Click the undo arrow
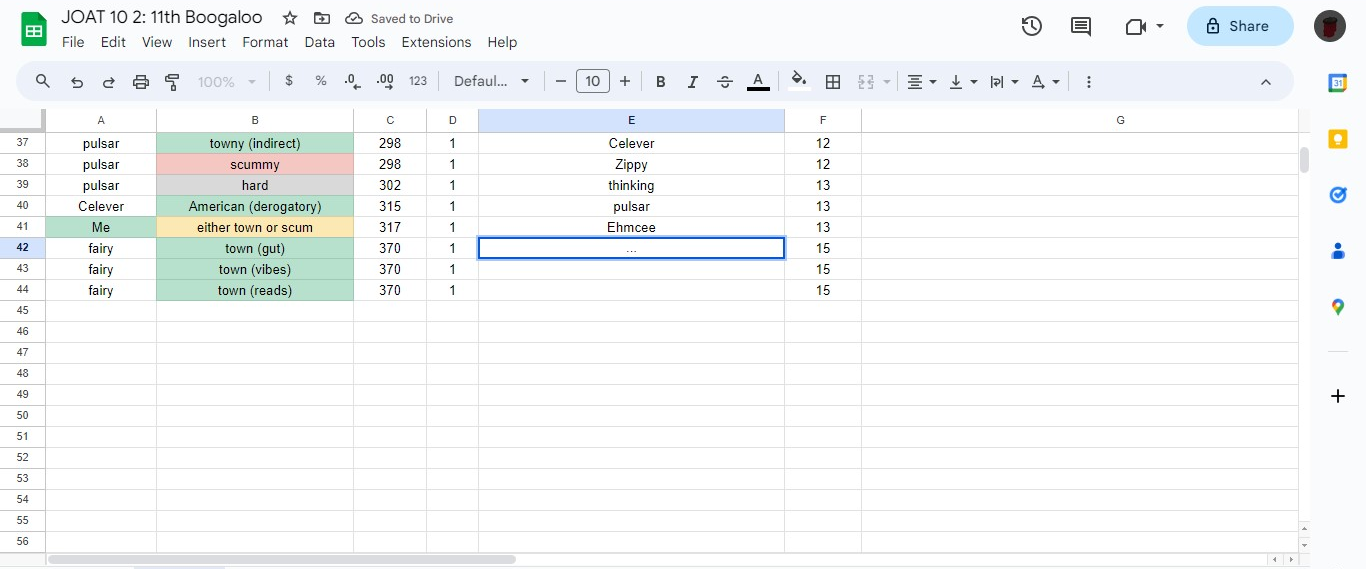The height and width of the screenshot is (569, 1366). tap(77, 82)
